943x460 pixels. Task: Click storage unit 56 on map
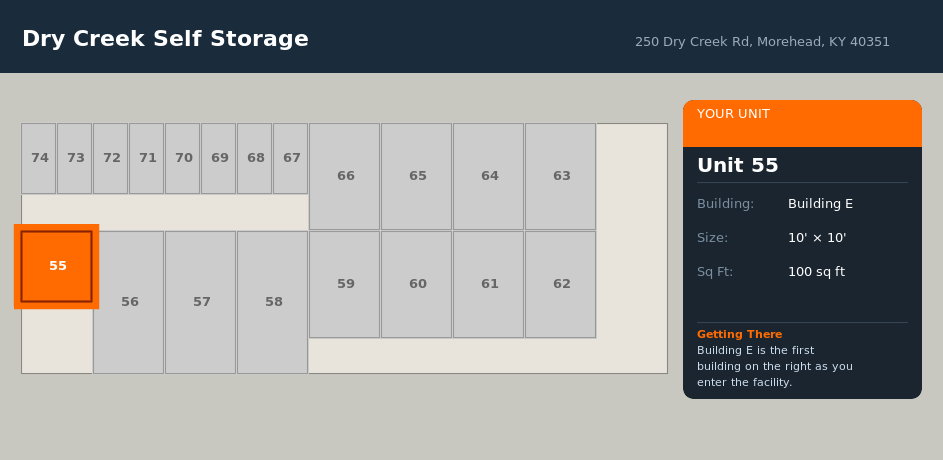(x=129, y=302)
